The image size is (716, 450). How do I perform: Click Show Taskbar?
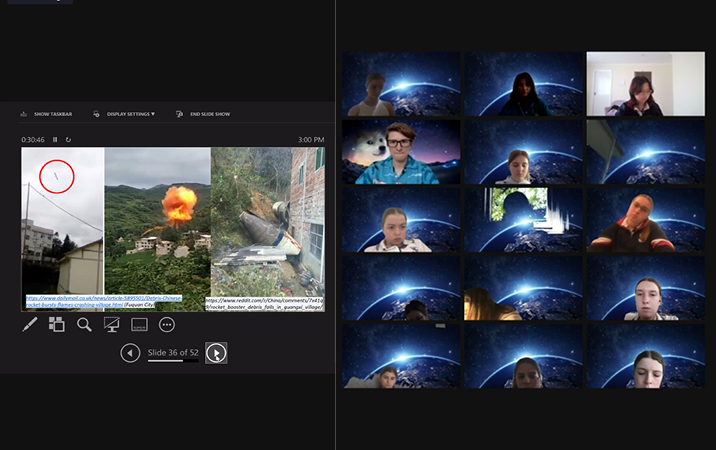pyautogui.click(x=53, y=114)
